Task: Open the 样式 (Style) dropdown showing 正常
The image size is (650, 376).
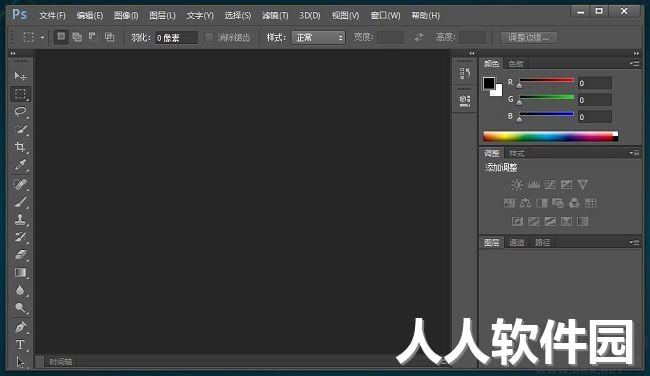Action: [x=318, y=38]
